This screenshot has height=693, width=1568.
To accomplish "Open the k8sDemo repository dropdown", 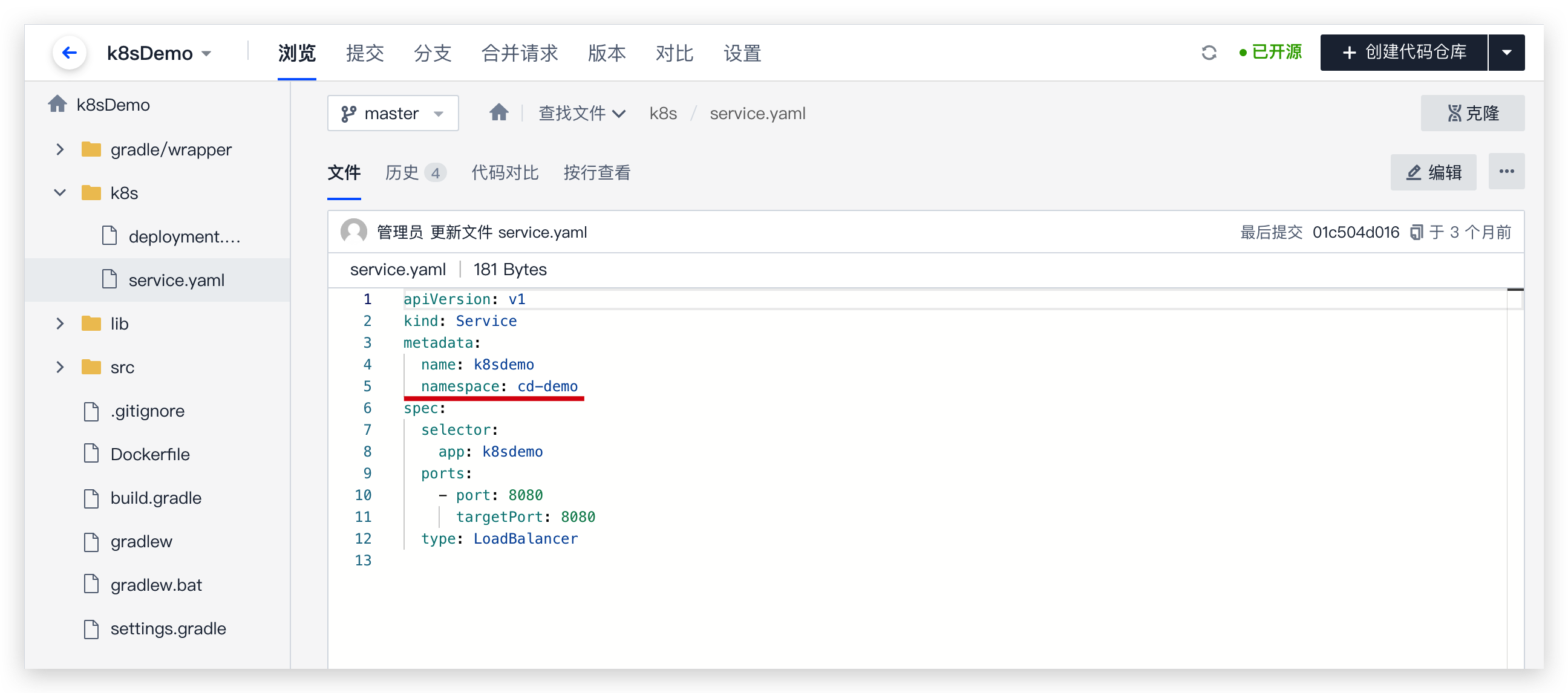I will click(x=159, y=53).
